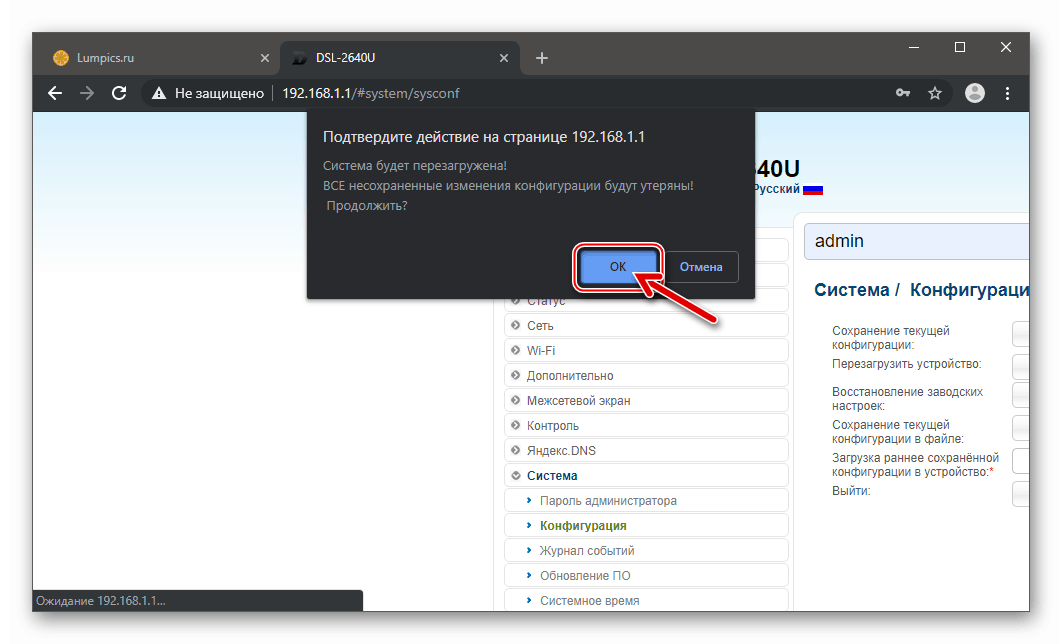
Task: Click the browser forward arrow
Action: pos(87,93)
